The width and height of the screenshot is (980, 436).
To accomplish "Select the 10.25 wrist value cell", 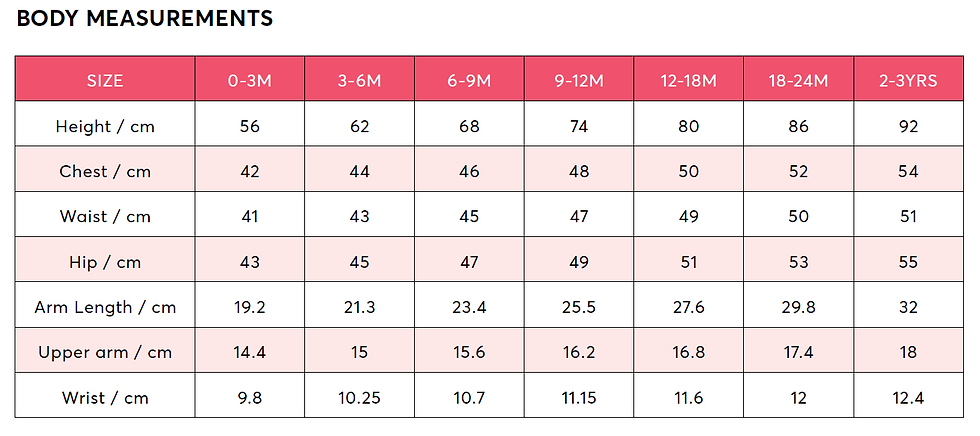I will (359, 395).
